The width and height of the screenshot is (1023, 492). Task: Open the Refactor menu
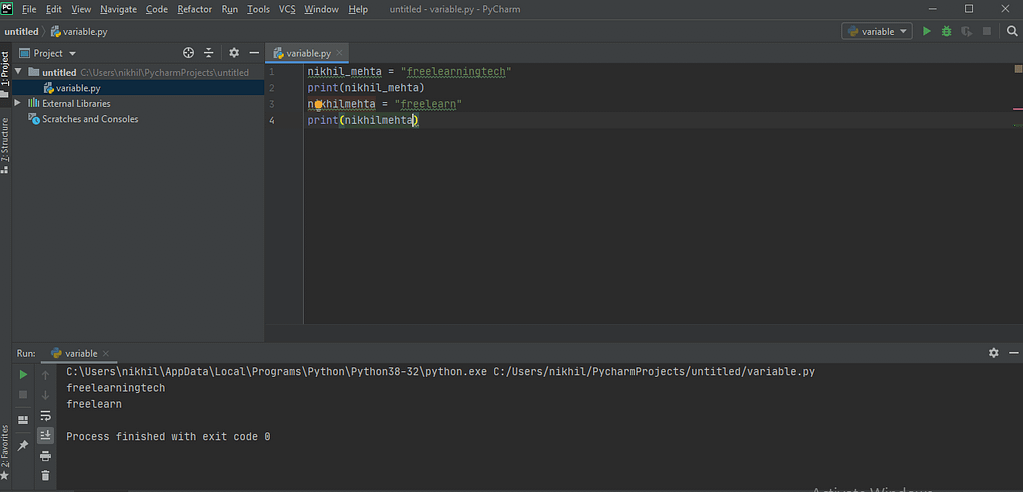(194, 9)
